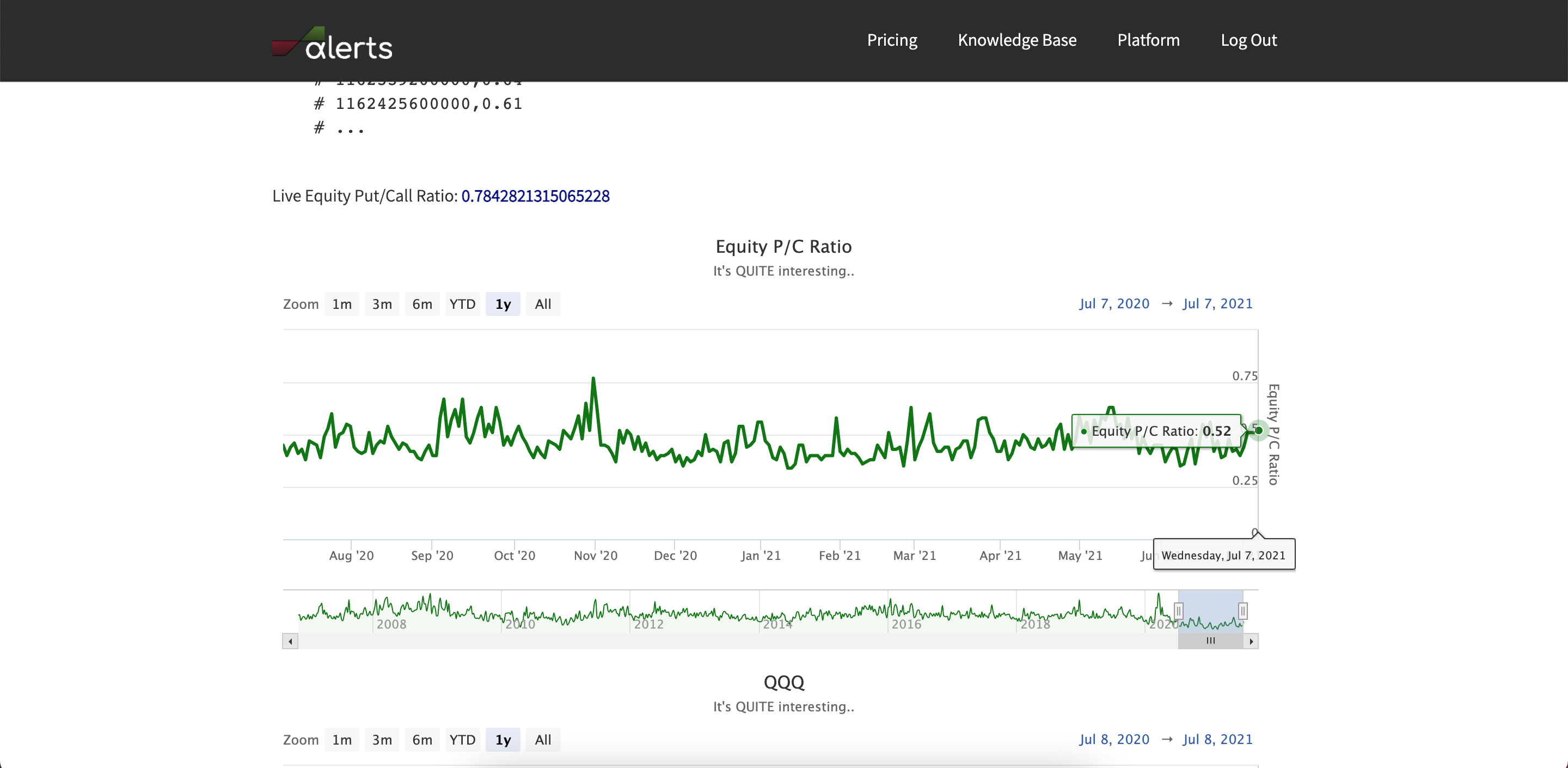Select All zoom on Equity chart
The height and width of the screenshot is (768, 1568).
tap(543, 304)
